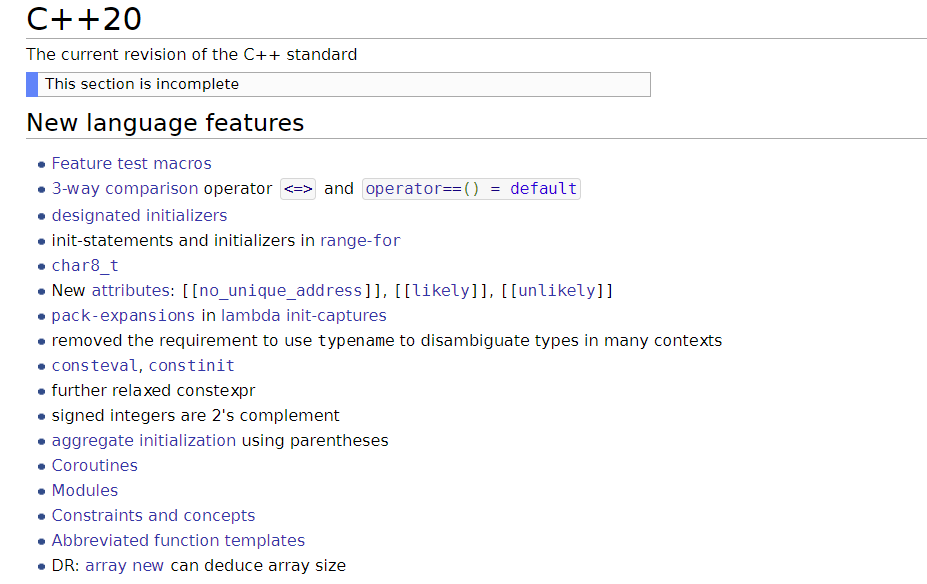The width and height of the screenshot is (927, 584).
Task: Click the attributes link
Action: pos(131,291)
